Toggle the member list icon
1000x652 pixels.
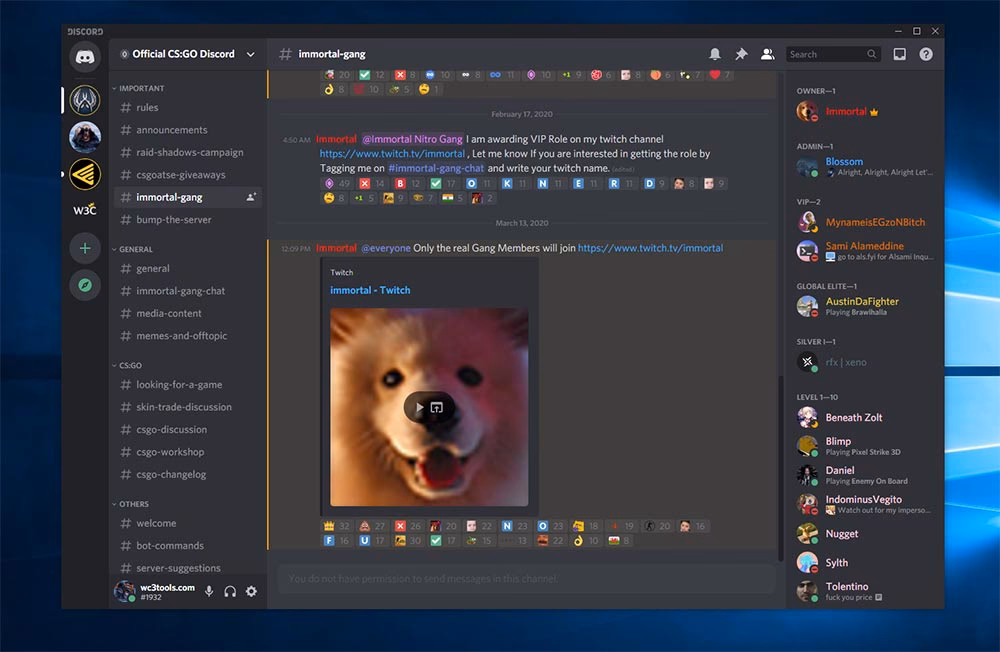[x=767, y=54]
